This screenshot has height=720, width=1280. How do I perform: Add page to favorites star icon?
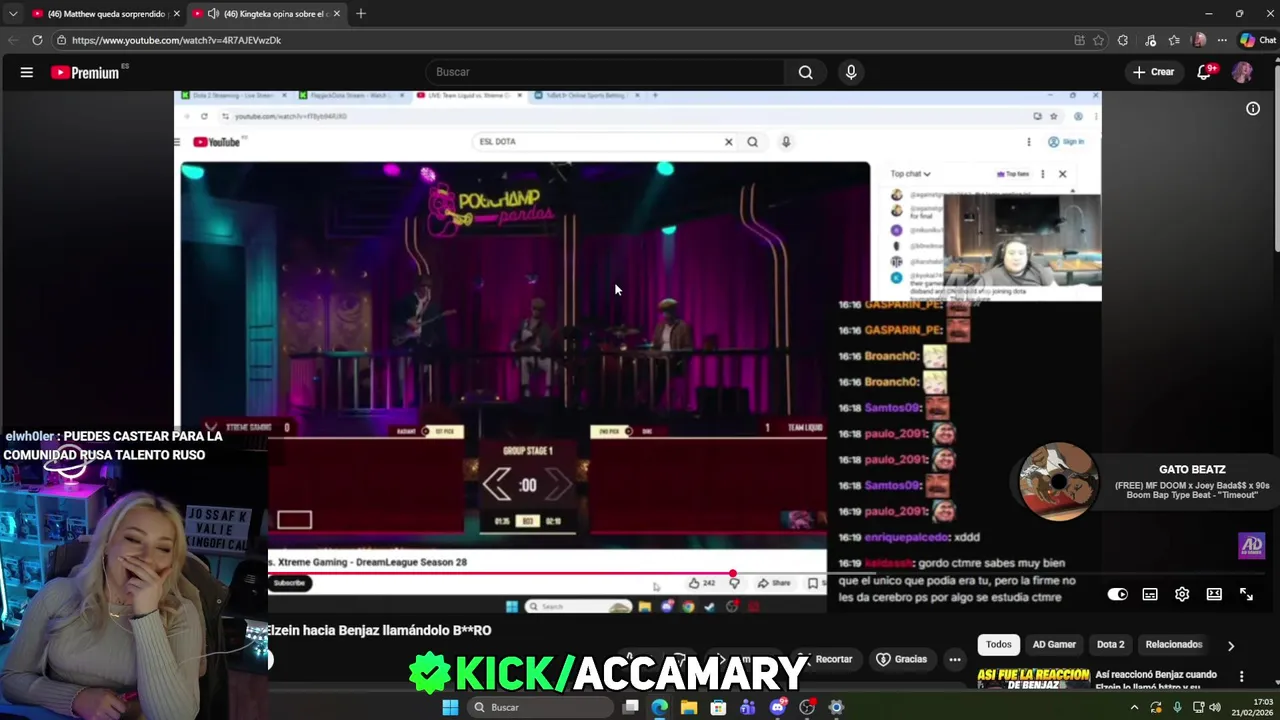[x=1098, y=40]
